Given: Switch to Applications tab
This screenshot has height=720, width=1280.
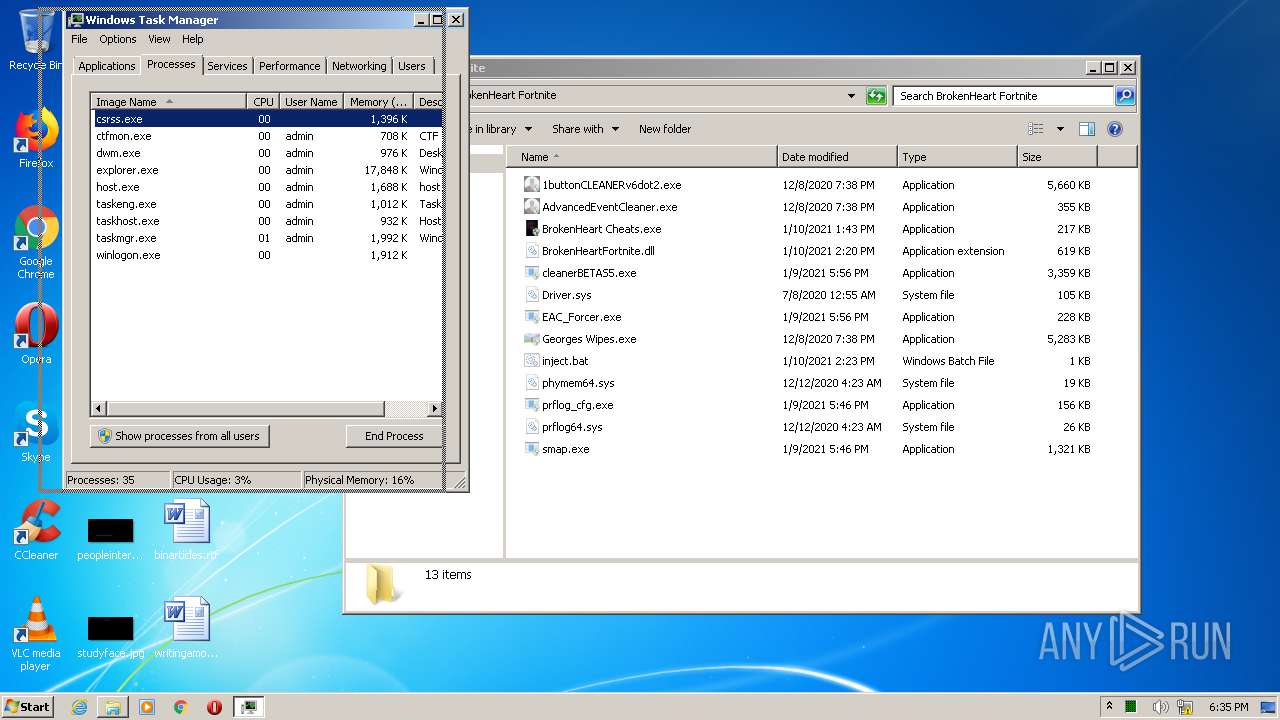Looking at the screenshot, I should [106, 66].
